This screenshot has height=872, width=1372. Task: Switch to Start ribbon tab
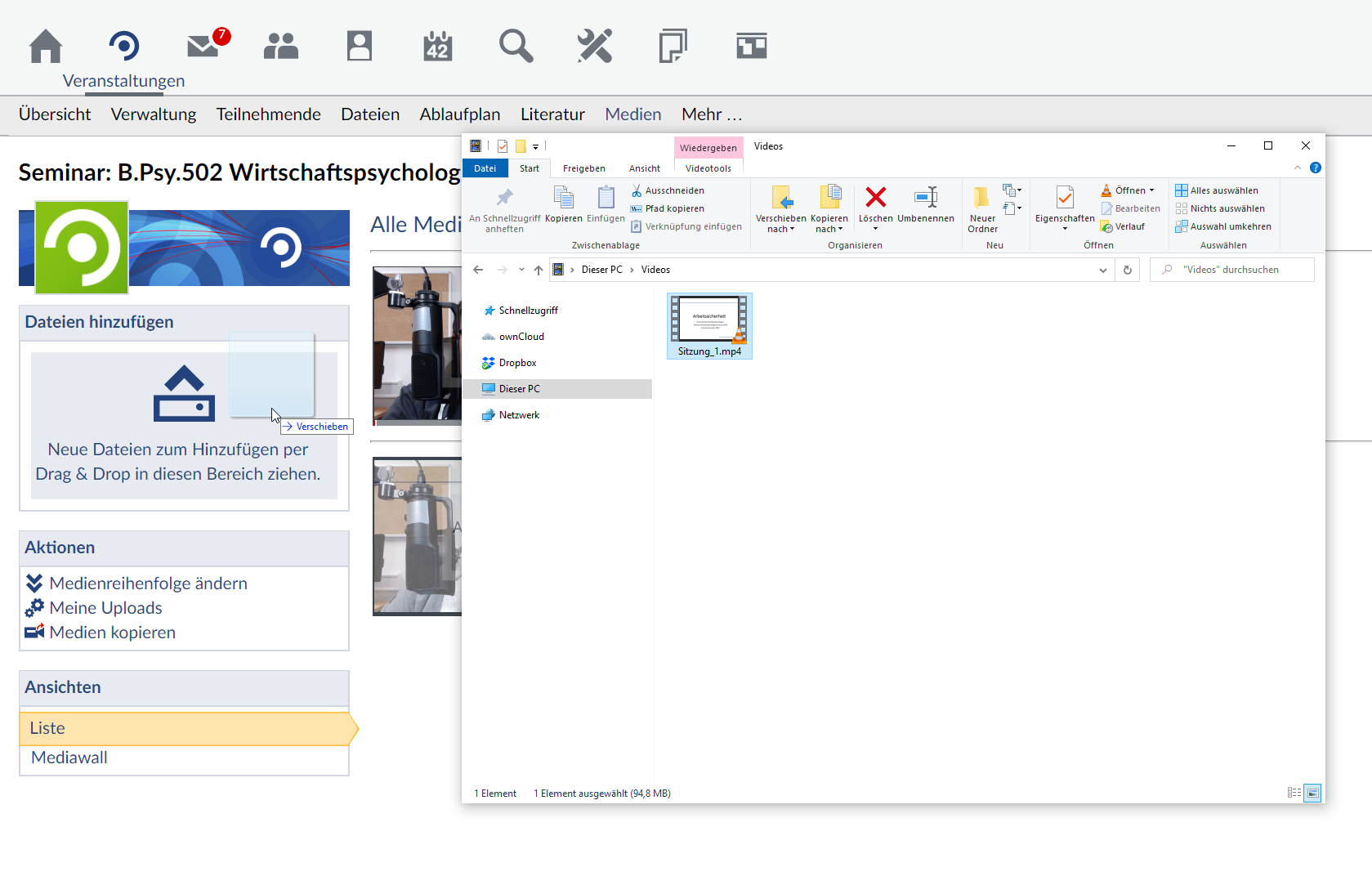pyautogui.click(x=530, y=168)
